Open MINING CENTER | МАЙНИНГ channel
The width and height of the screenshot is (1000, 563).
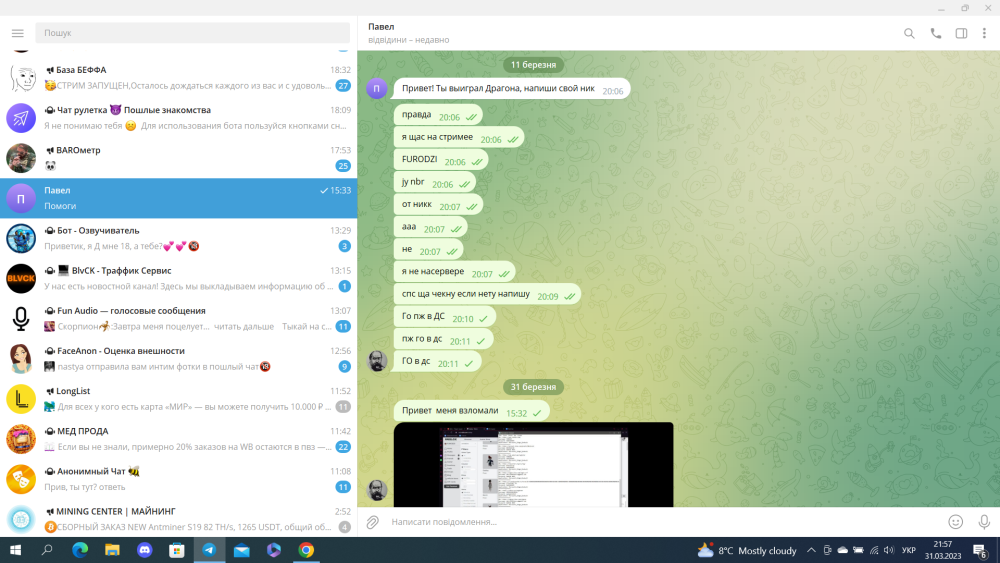click(179, 519)
